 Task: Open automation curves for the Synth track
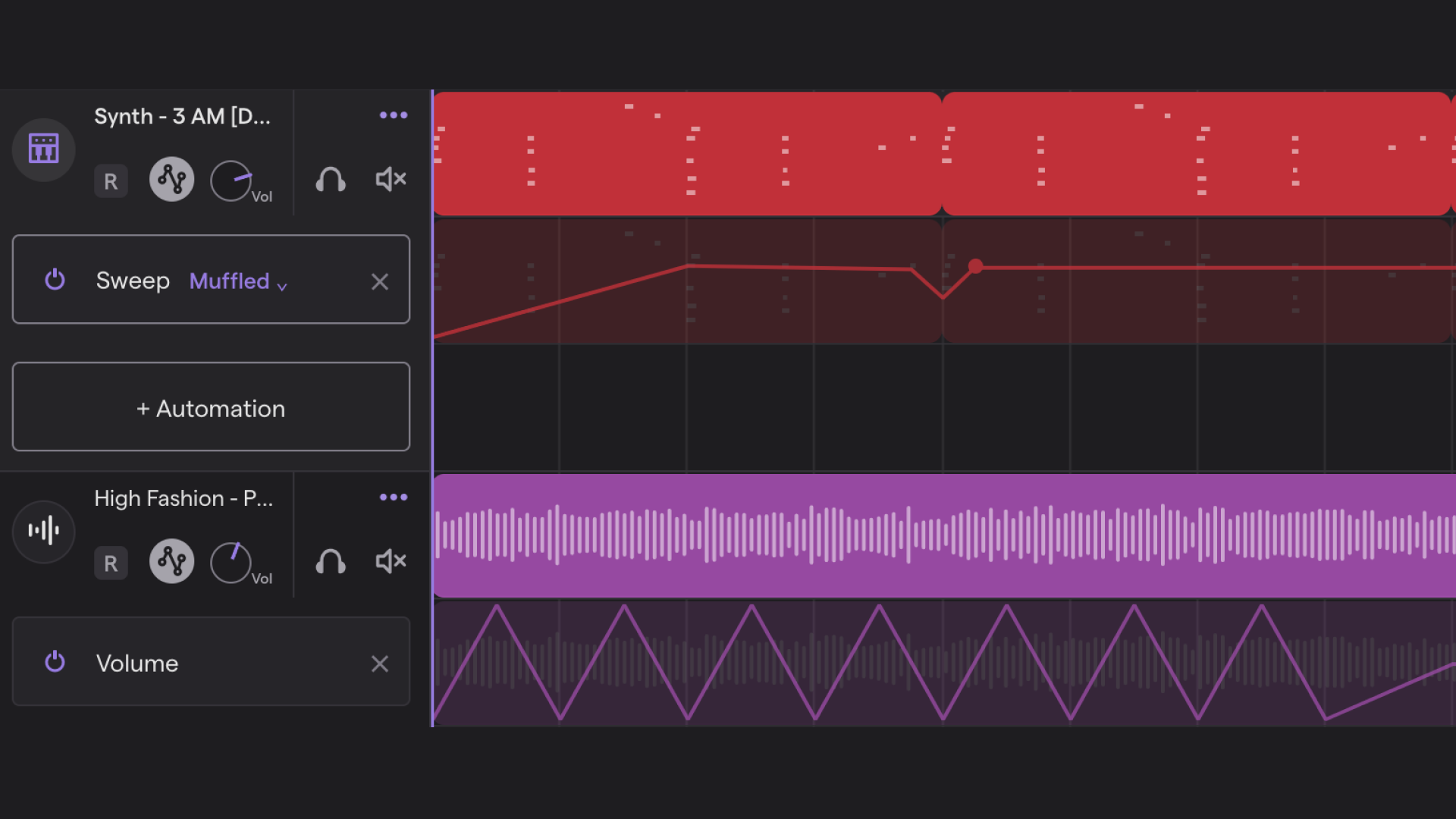(x=171, y=179)
